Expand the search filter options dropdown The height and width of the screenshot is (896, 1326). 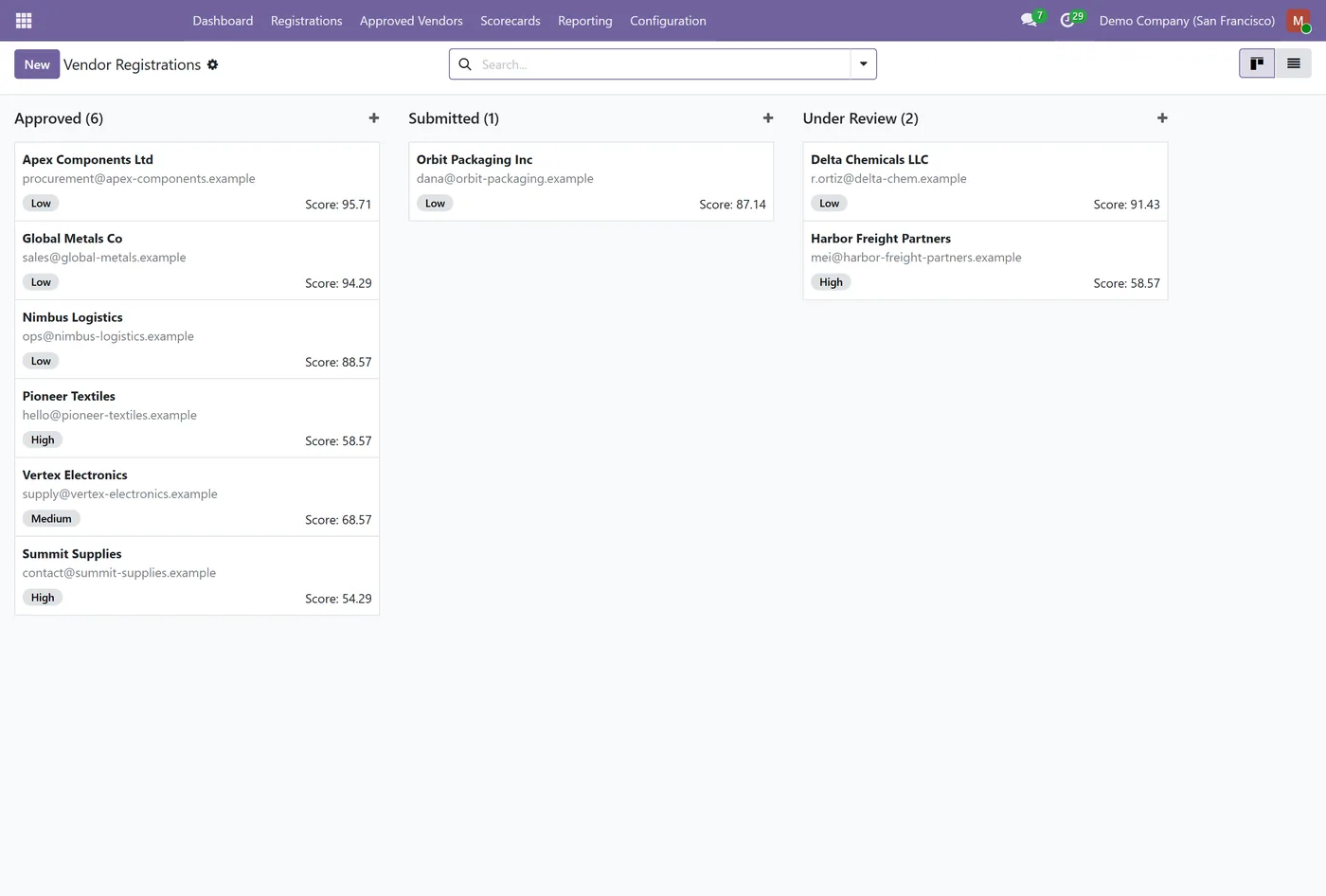pyautogui.click(x=864, y=64)
